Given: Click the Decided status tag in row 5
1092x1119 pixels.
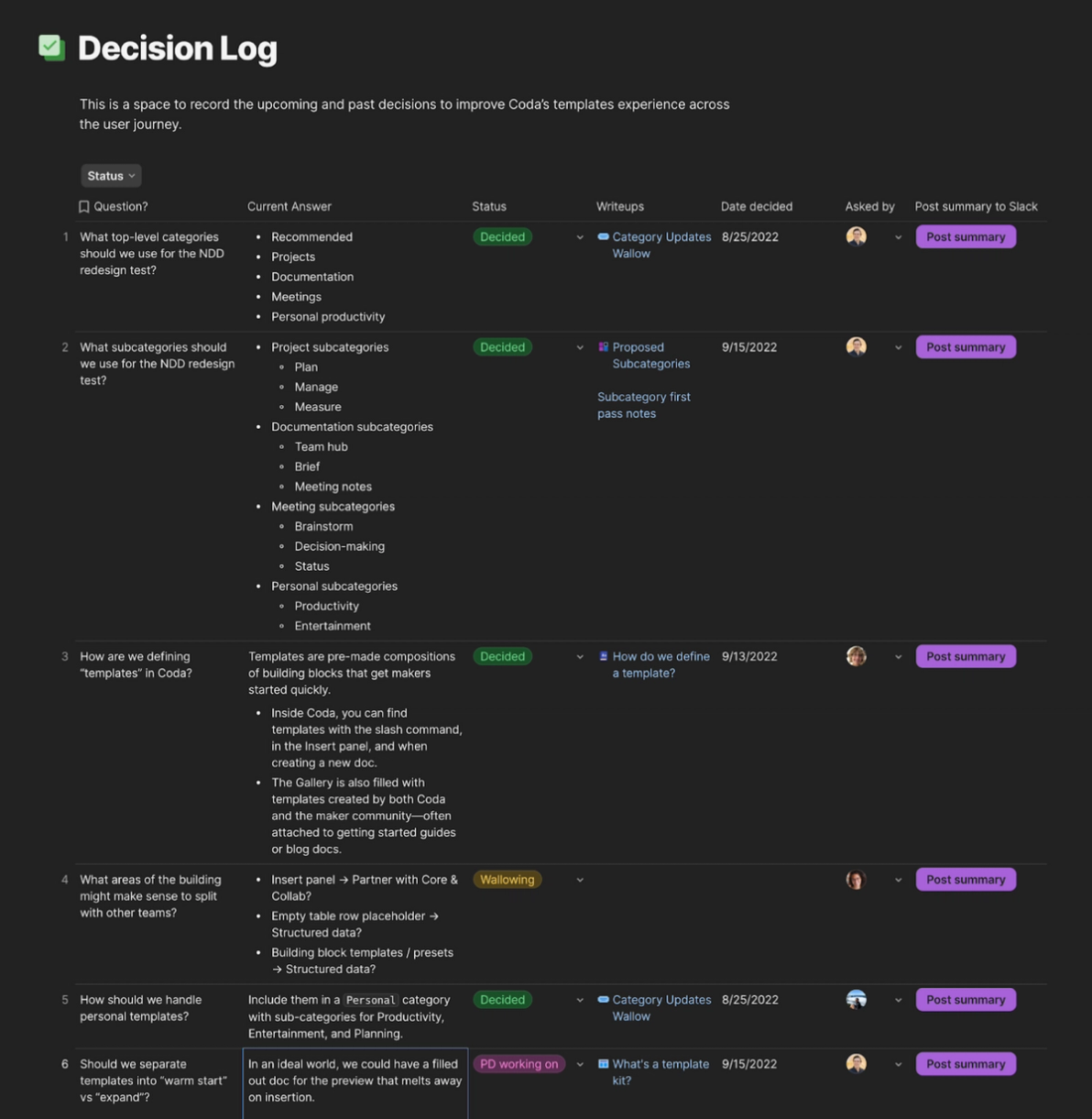Looking at the screenshot, I should click(x=502, y=1000).
